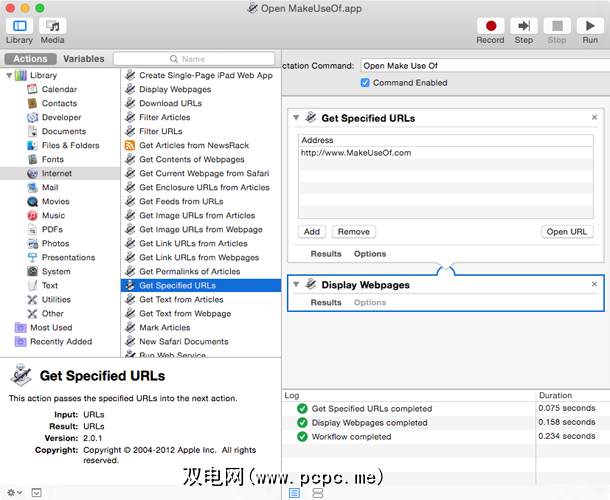Viewport: 610px width, 500px height.
Task: Switch to the Variables tab
Action: 84,59
